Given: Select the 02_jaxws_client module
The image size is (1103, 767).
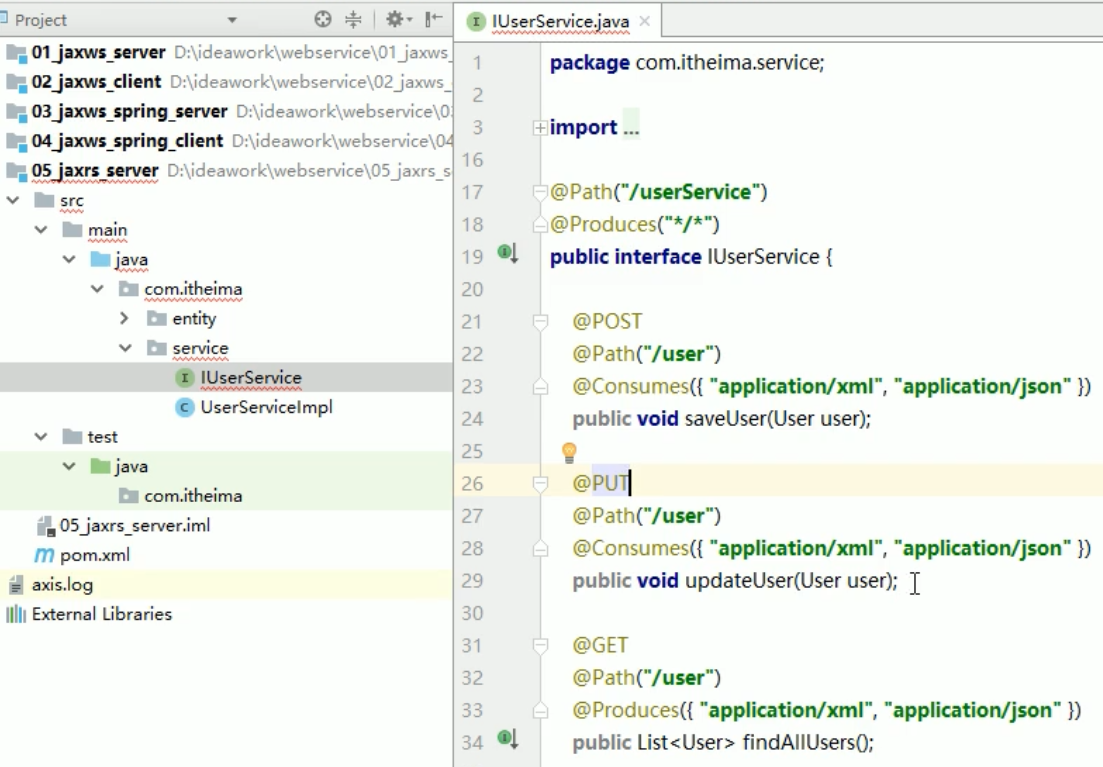Looking at the screenshot, I should [96, 82].
